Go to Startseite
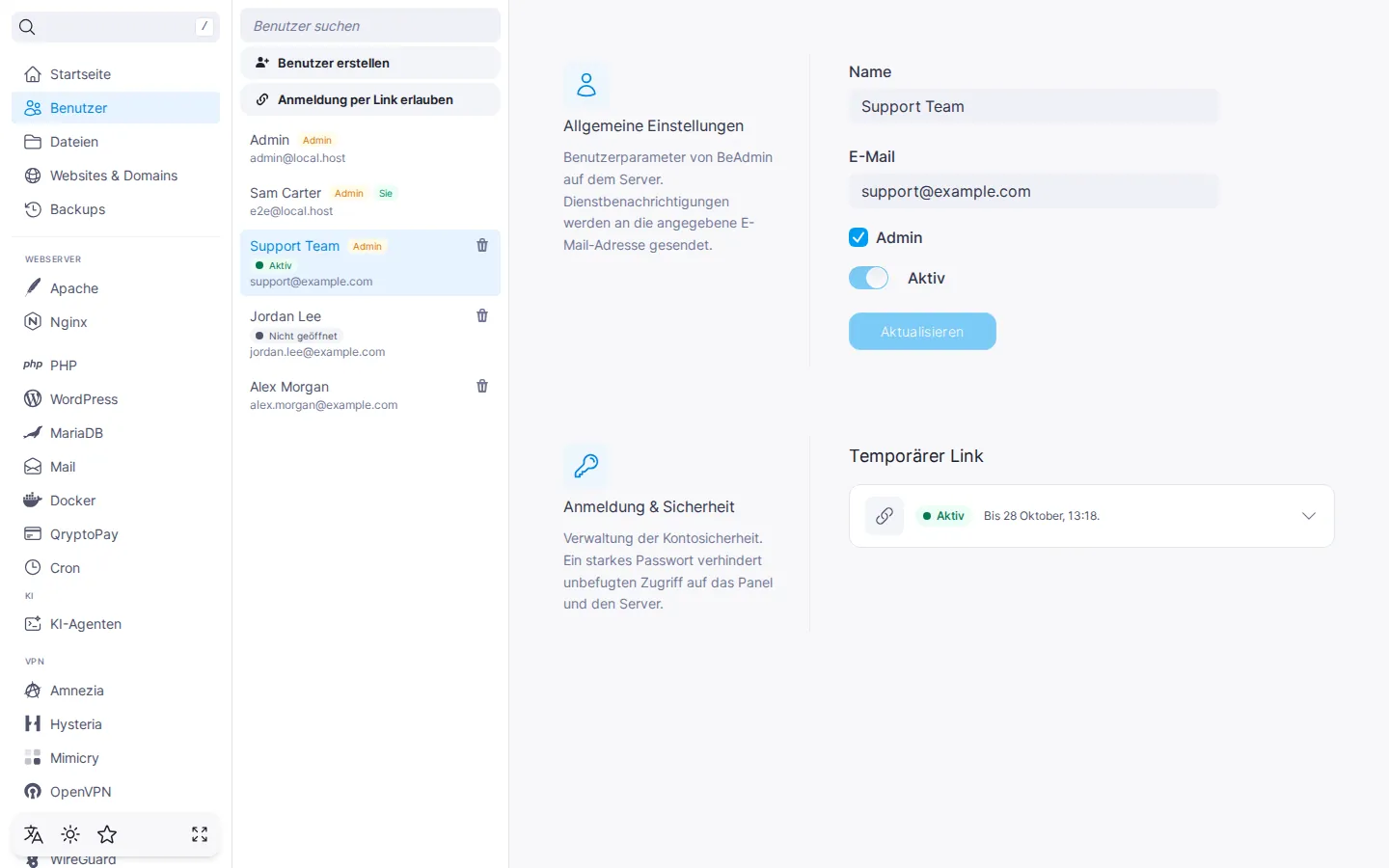Screen dimensions: 1389x868 (x=116, y=74)
